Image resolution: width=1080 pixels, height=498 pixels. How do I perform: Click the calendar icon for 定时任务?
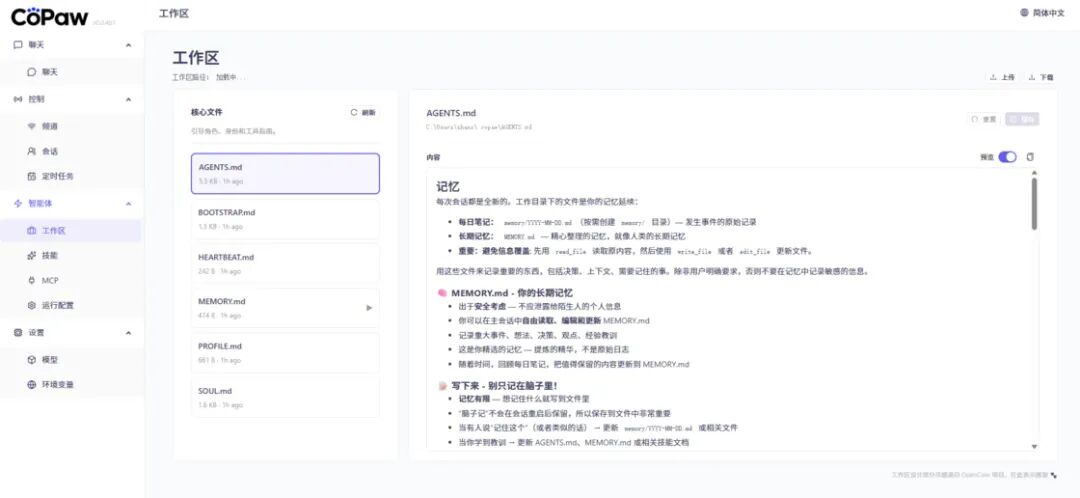click(31, 176)
